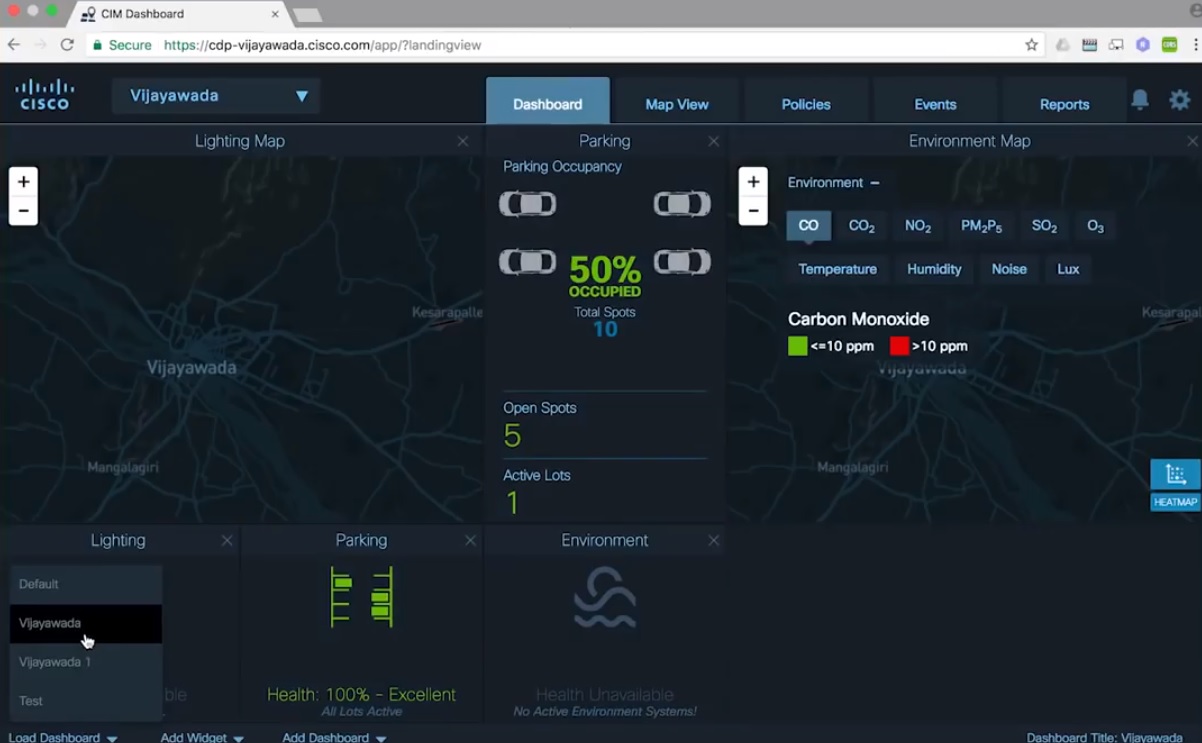Click the Open Spots value 5
Image resolution: width=1202 pixels, height=743 pixels.
point(512,436)
